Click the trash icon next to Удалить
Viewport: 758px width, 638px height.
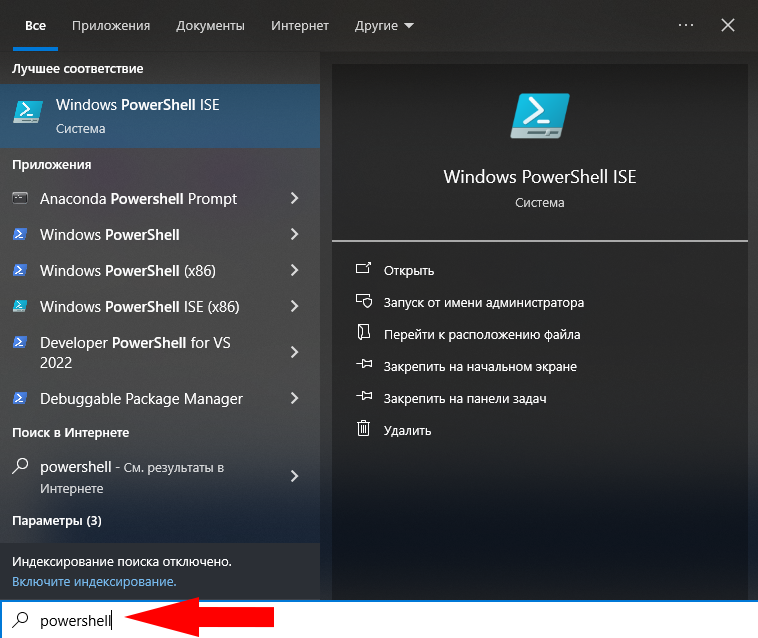pyautogui.click(x=364, y=430)
